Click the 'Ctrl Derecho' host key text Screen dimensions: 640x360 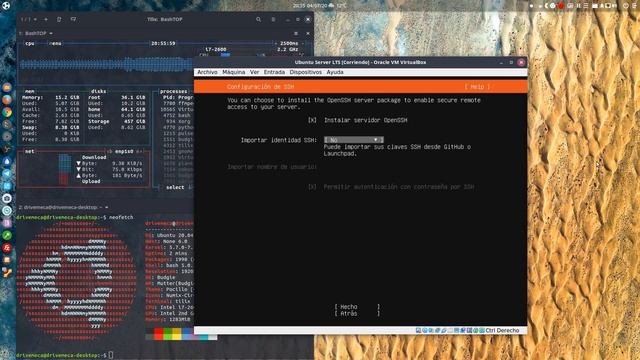[x=502, y=330]
